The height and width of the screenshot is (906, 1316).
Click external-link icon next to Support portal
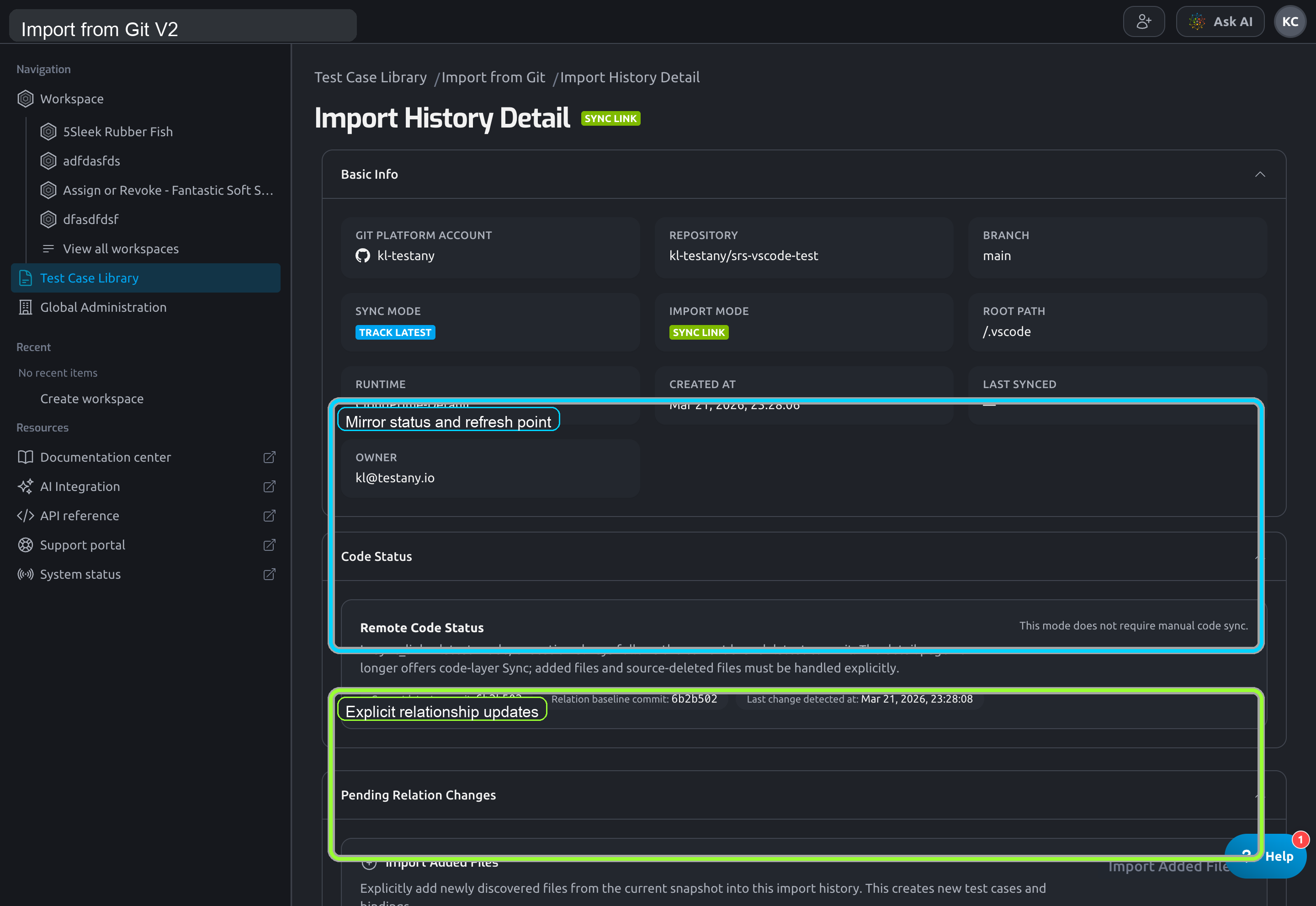270,545
